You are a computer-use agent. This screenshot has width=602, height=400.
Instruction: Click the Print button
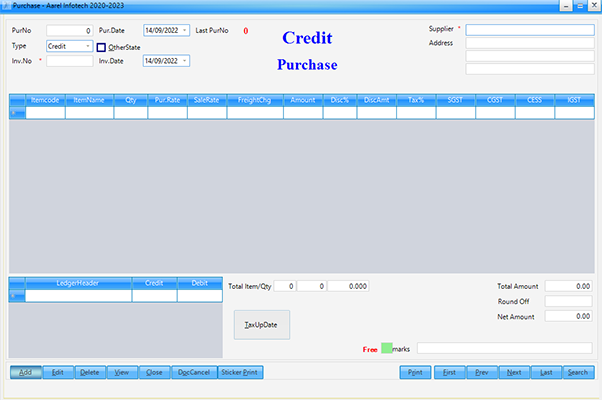tap(414, 372)
